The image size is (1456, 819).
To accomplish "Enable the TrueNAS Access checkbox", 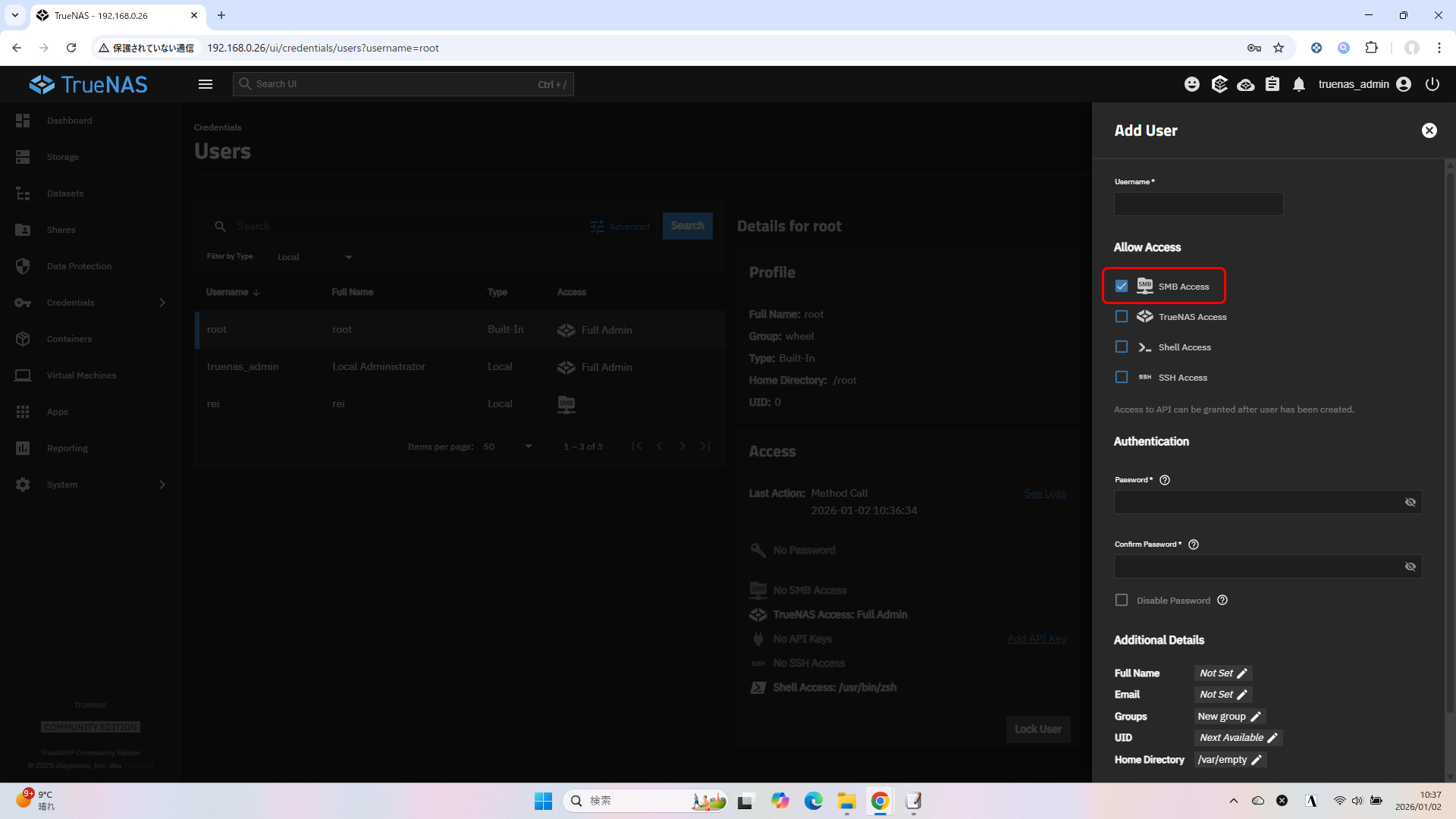I will point(1122,316).
